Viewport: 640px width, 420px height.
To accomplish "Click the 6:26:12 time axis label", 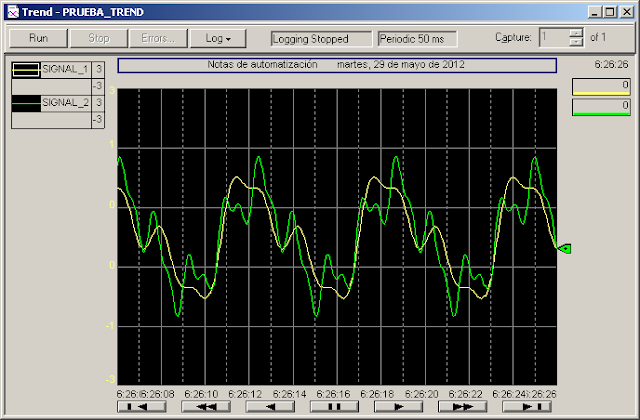I will 245,394.
